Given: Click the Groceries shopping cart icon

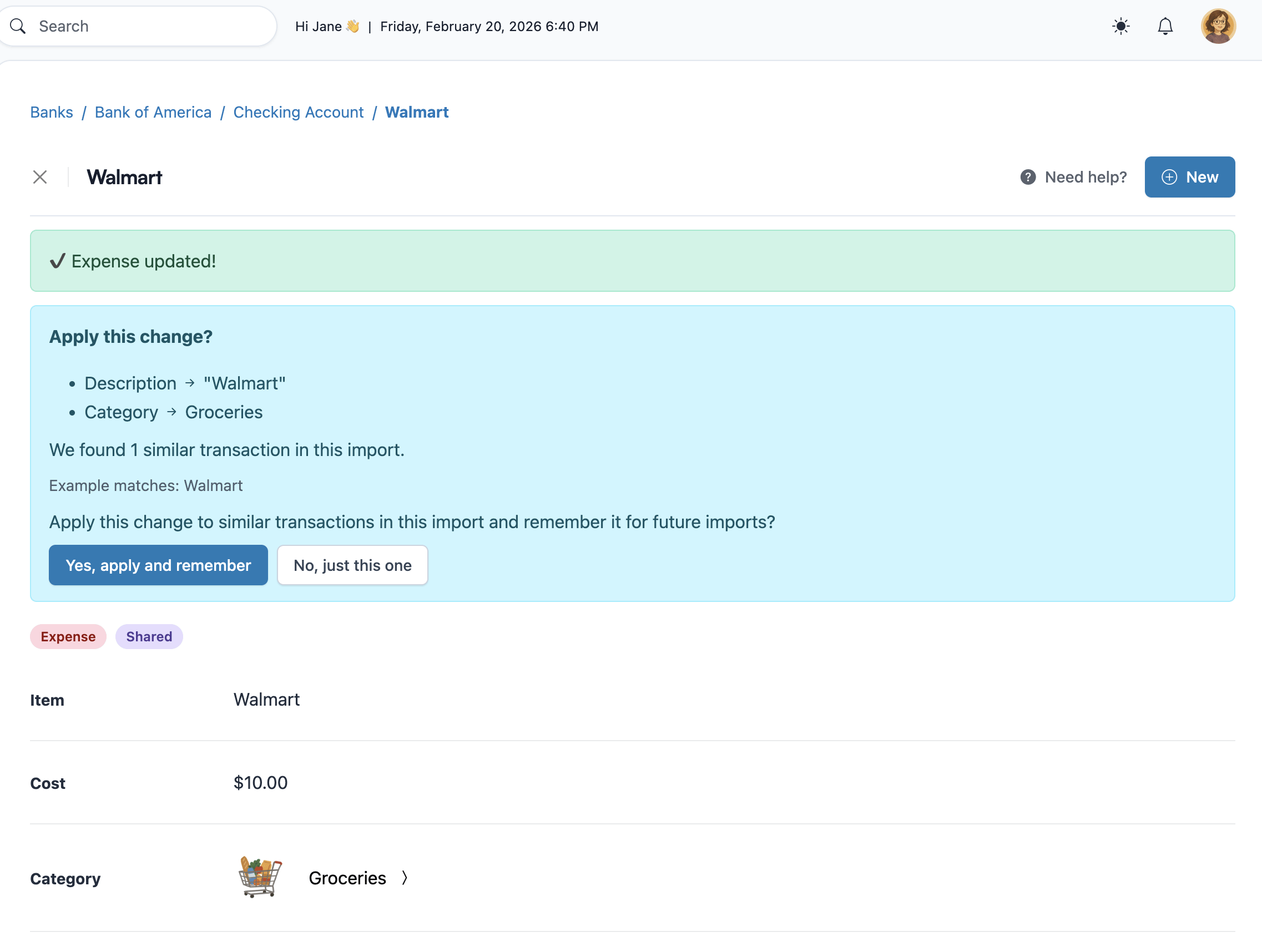Looking at the screenshot, I should (x=260, y=877).
